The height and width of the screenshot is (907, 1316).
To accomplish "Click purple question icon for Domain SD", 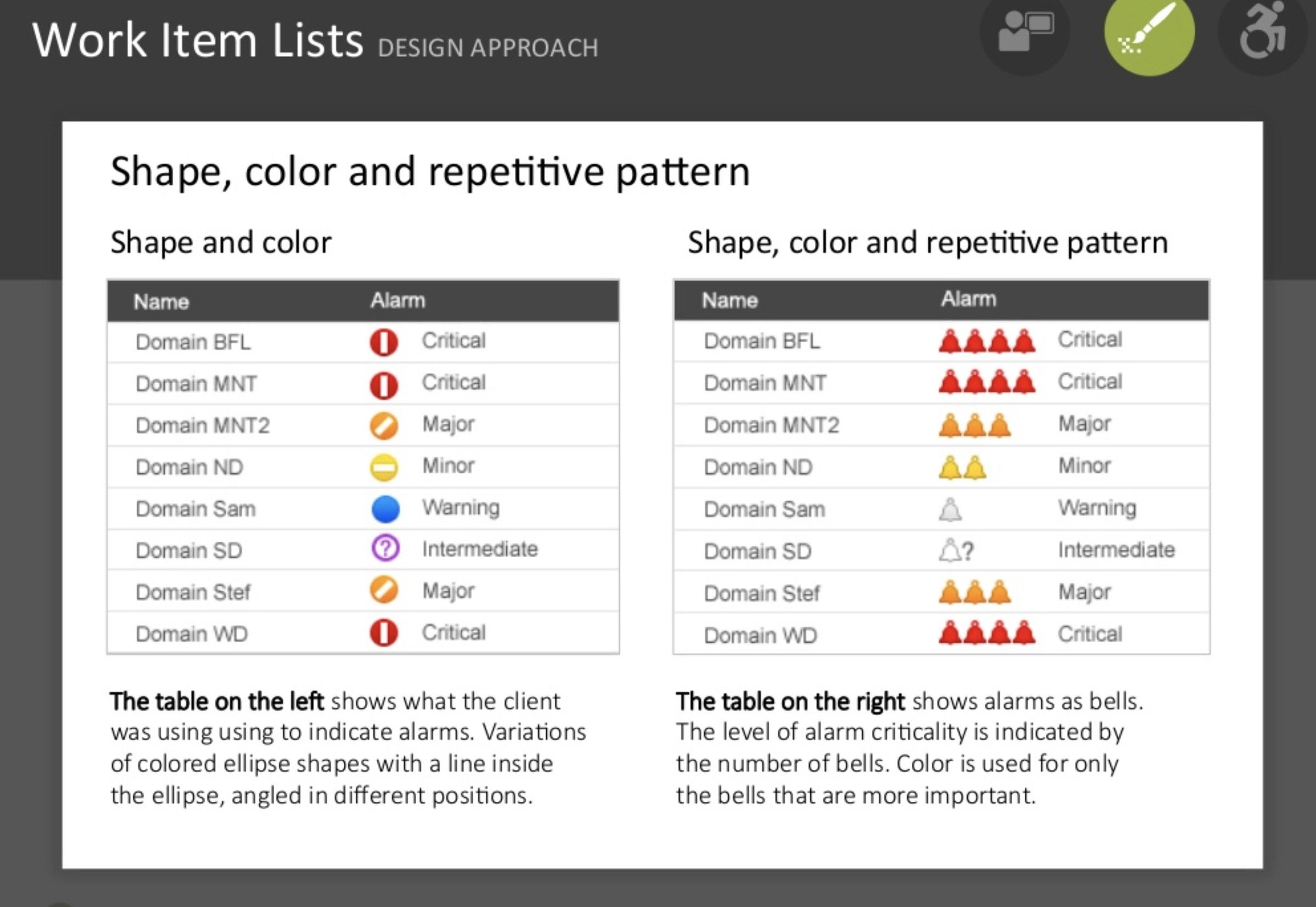I will 385,549.
